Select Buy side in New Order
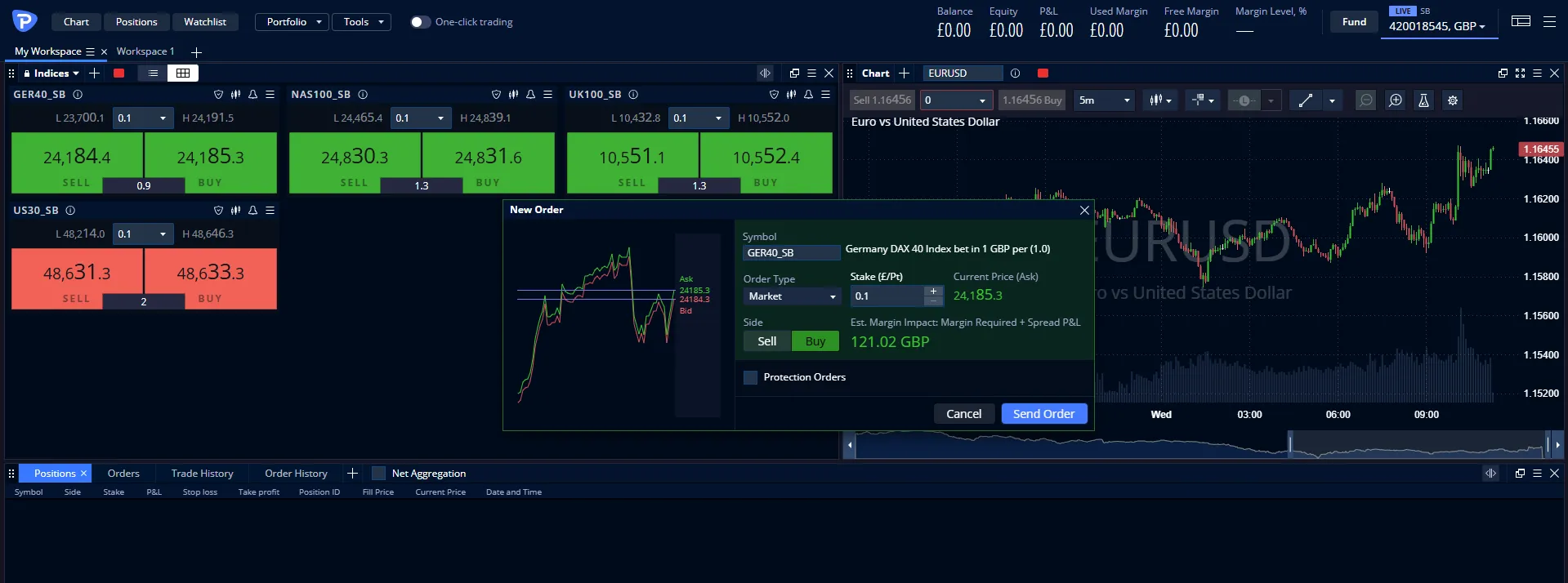 815,341
